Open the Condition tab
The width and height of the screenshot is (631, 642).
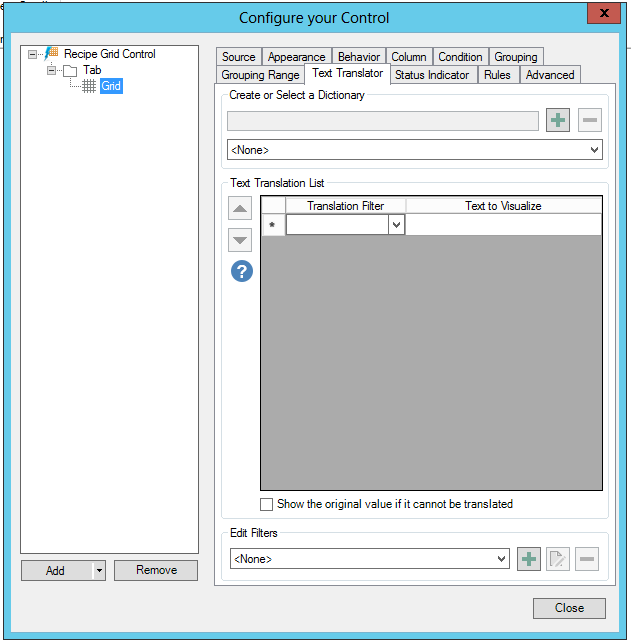point(460,57)
